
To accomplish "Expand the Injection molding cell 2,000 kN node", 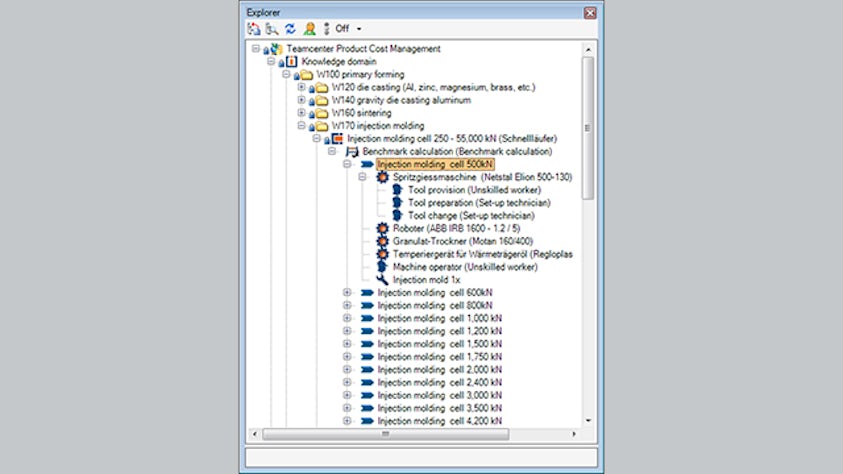I will click(347, 370).
